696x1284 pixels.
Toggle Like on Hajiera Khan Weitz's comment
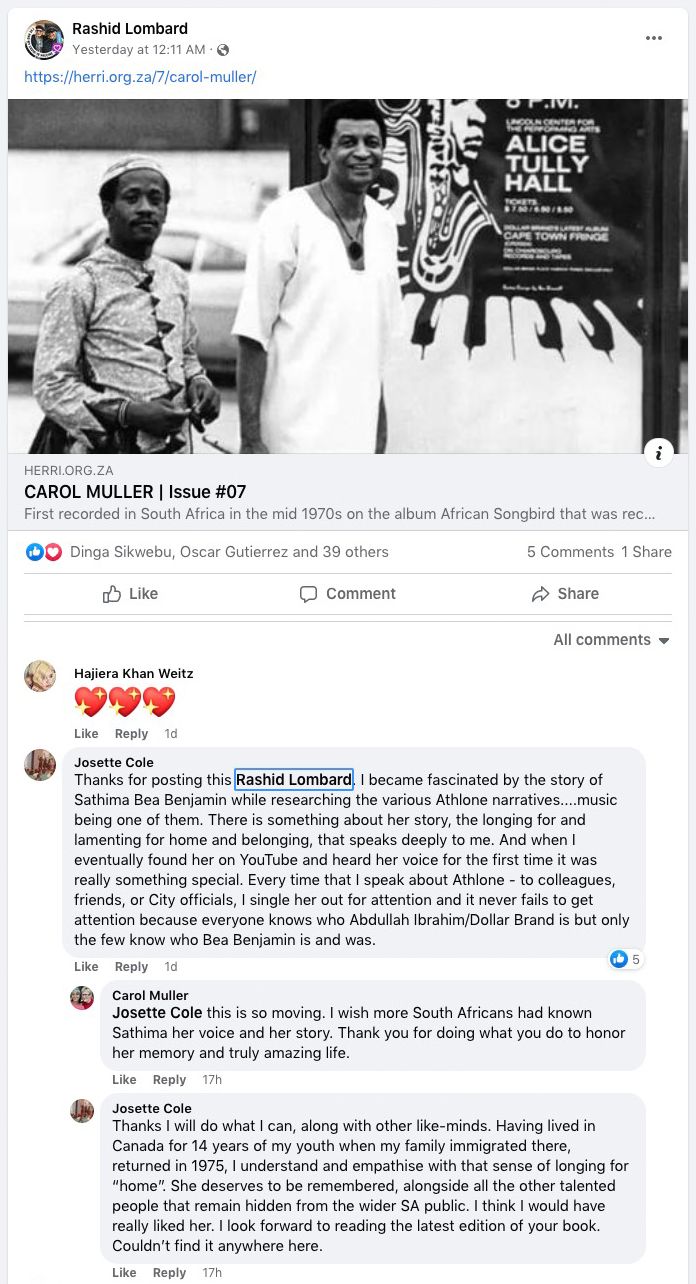tap(86, 734)
